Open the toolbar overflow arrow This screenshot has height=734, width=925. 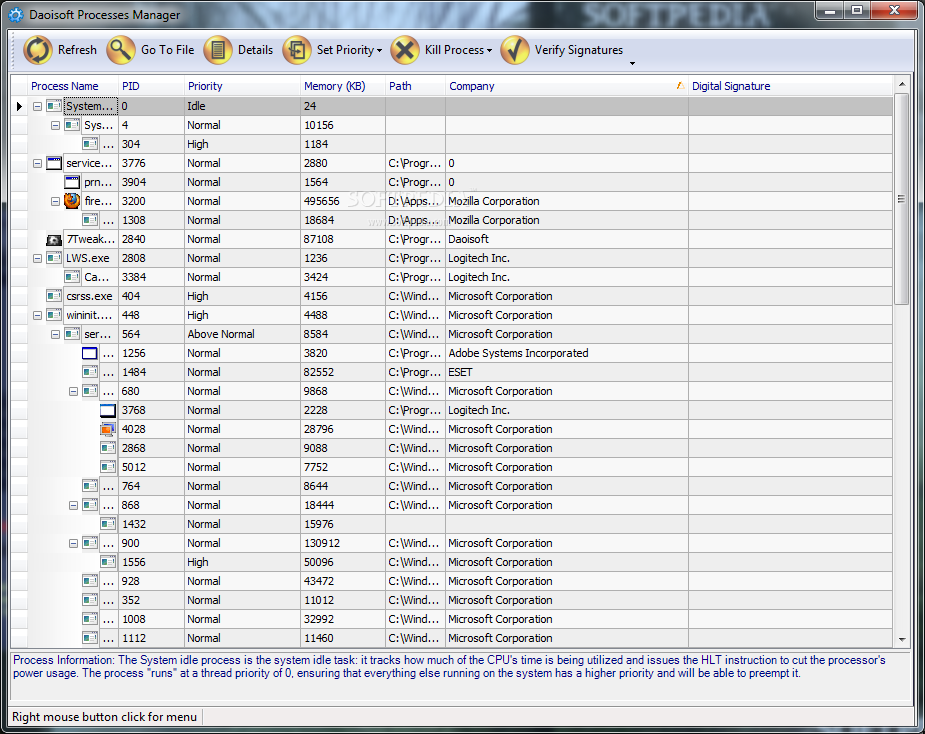tap(632, 63)
